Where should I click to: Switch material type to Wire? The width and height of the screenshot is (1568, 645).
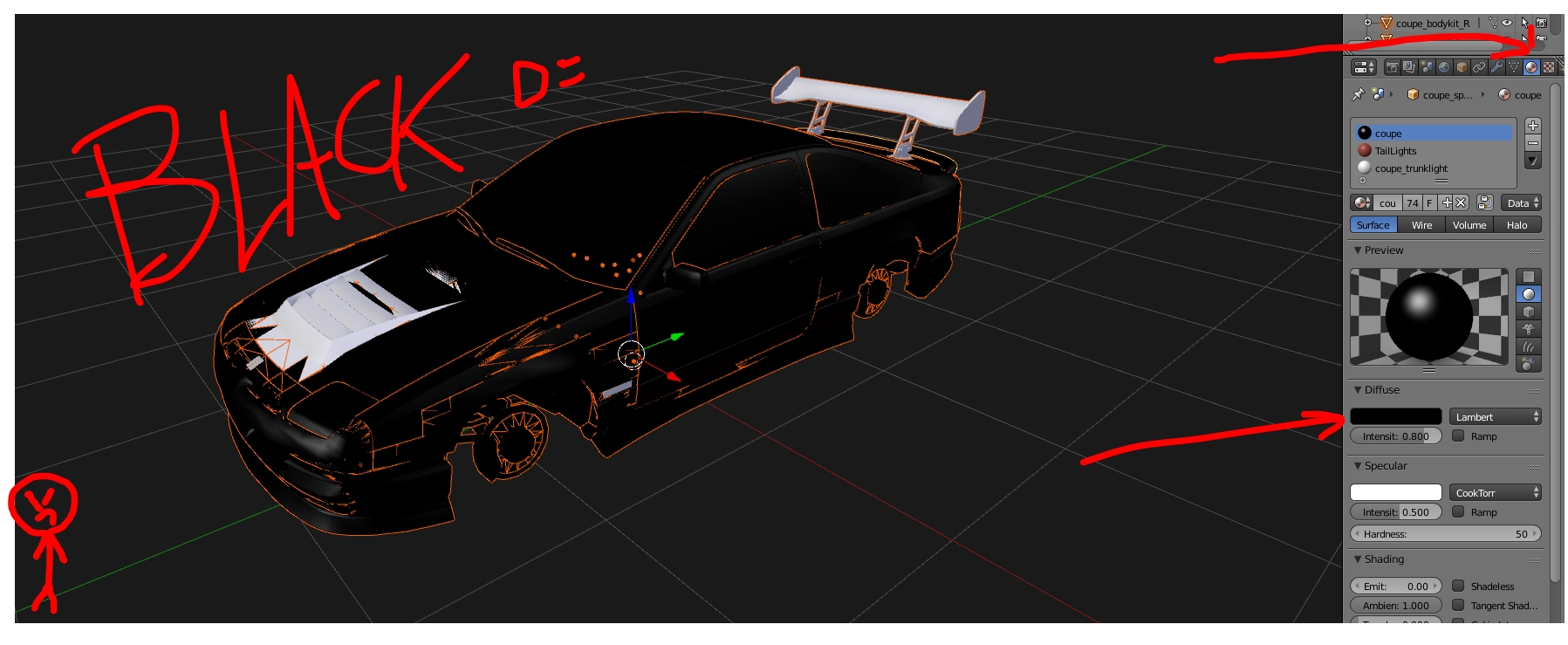[1421, 225]
